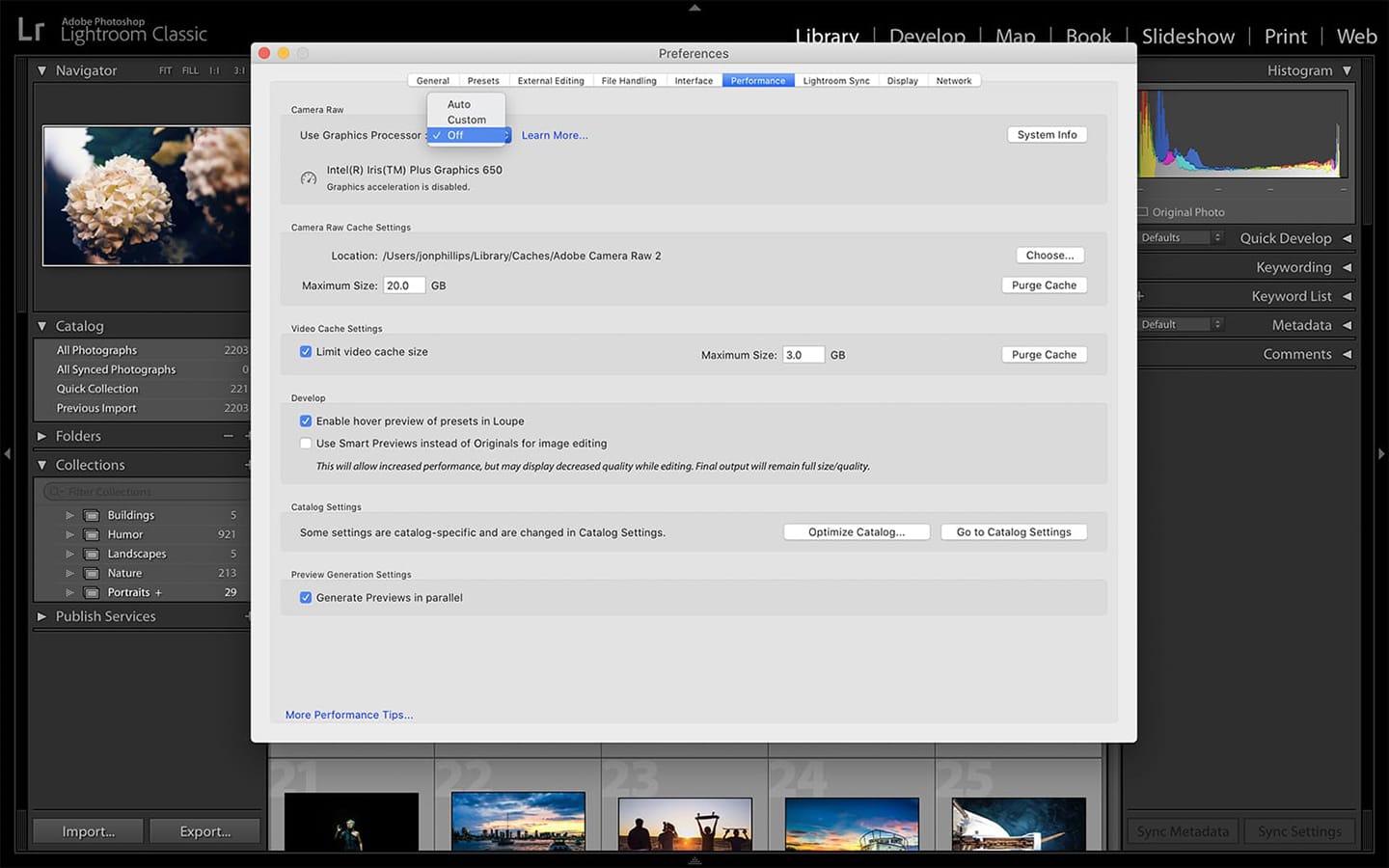Click the Portraits collection set icon

pyautogui.click(x=92, y=592)
